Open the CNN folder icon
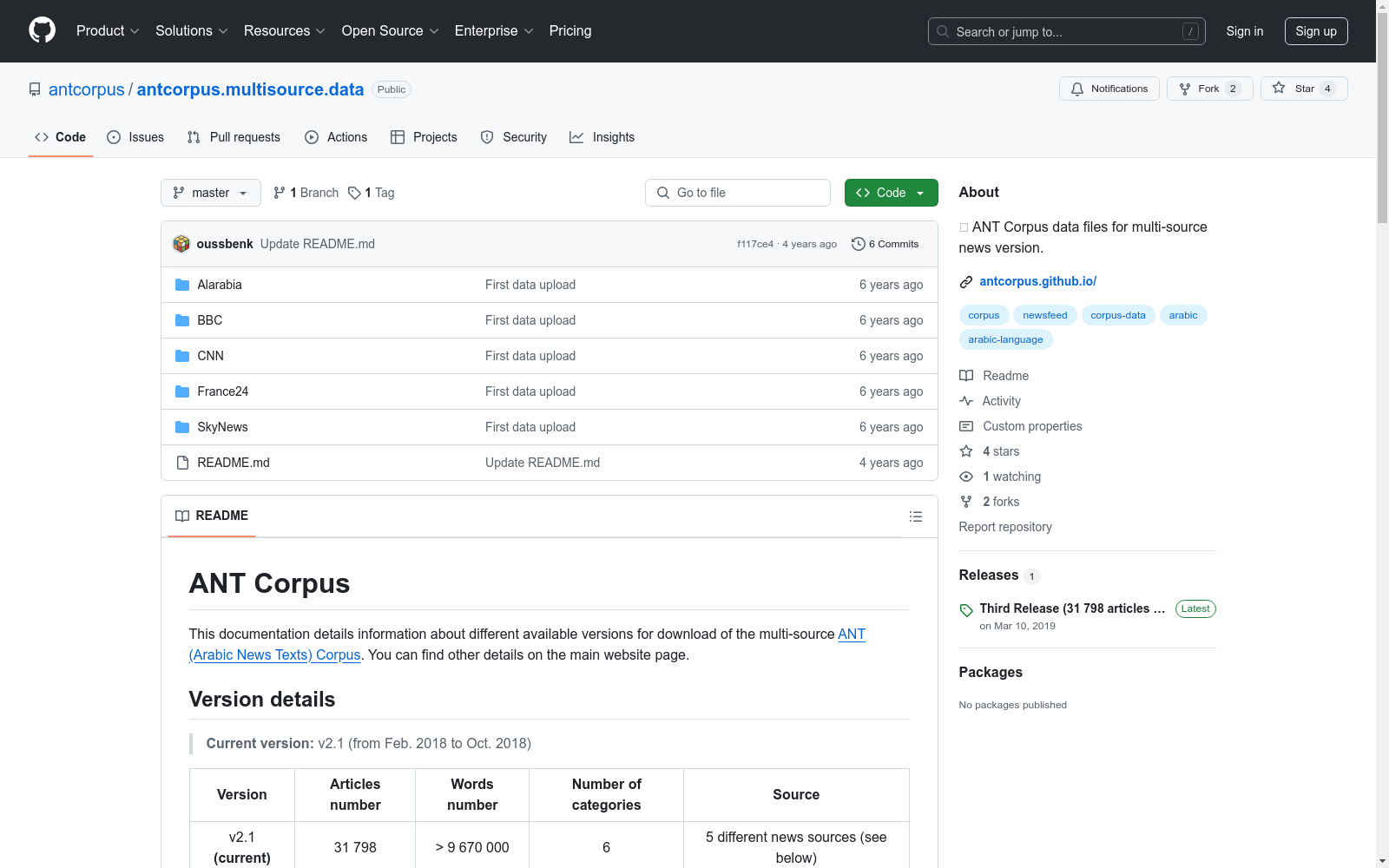Image resolution: width=1389 pixels, height=868 pixels. coord(182,356)
